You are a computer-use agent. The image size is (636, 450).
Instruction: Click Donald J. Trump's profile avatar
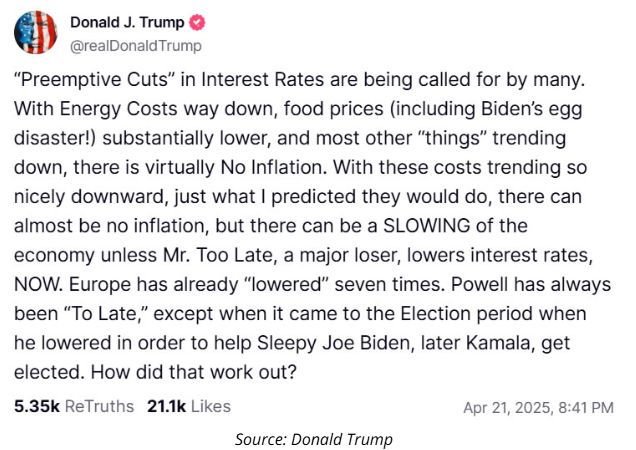click(36, 32)
